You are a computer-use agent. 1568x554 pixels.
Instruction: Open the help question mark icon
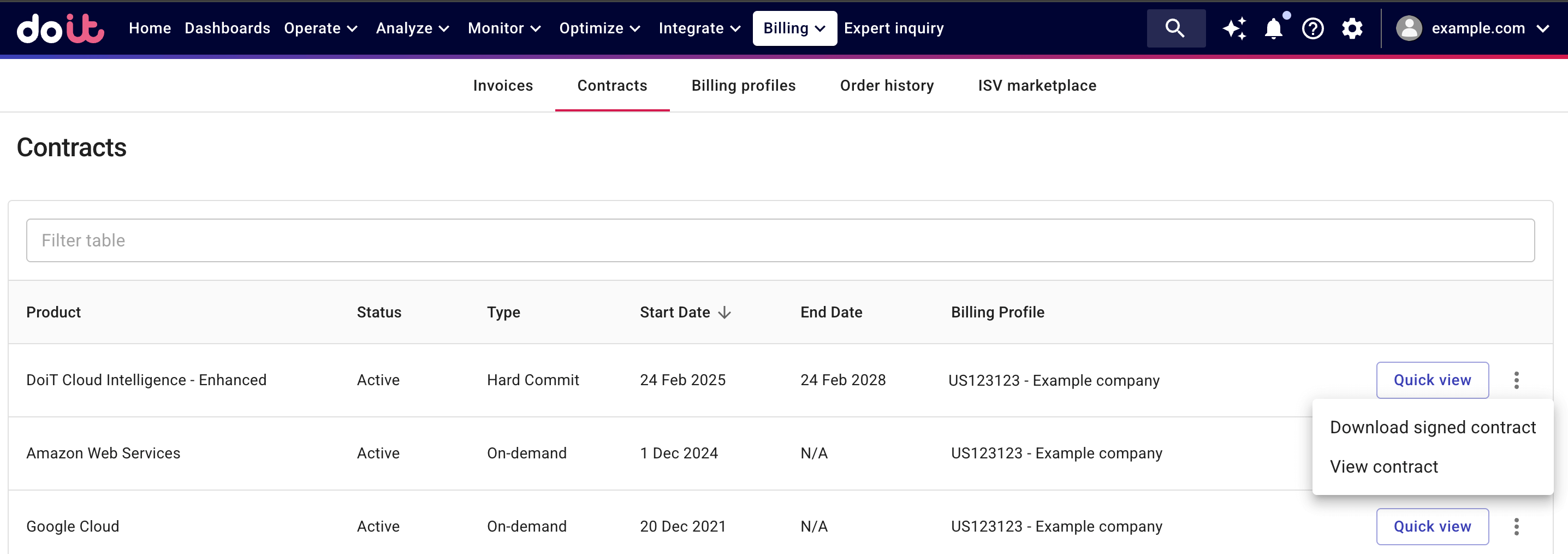pos(1312,28)
